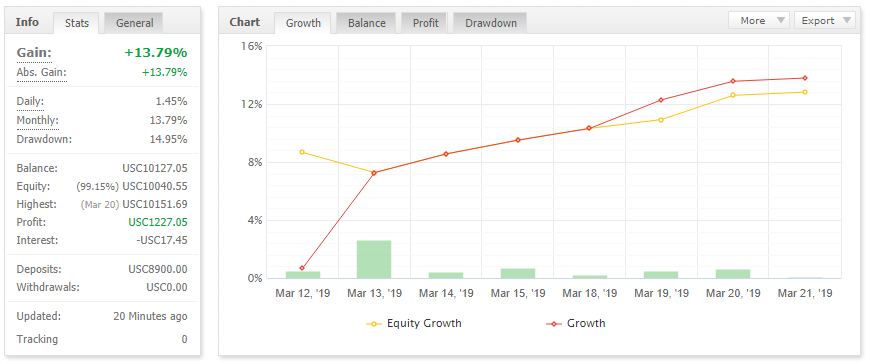Click the Daily label

pos(30,102)
